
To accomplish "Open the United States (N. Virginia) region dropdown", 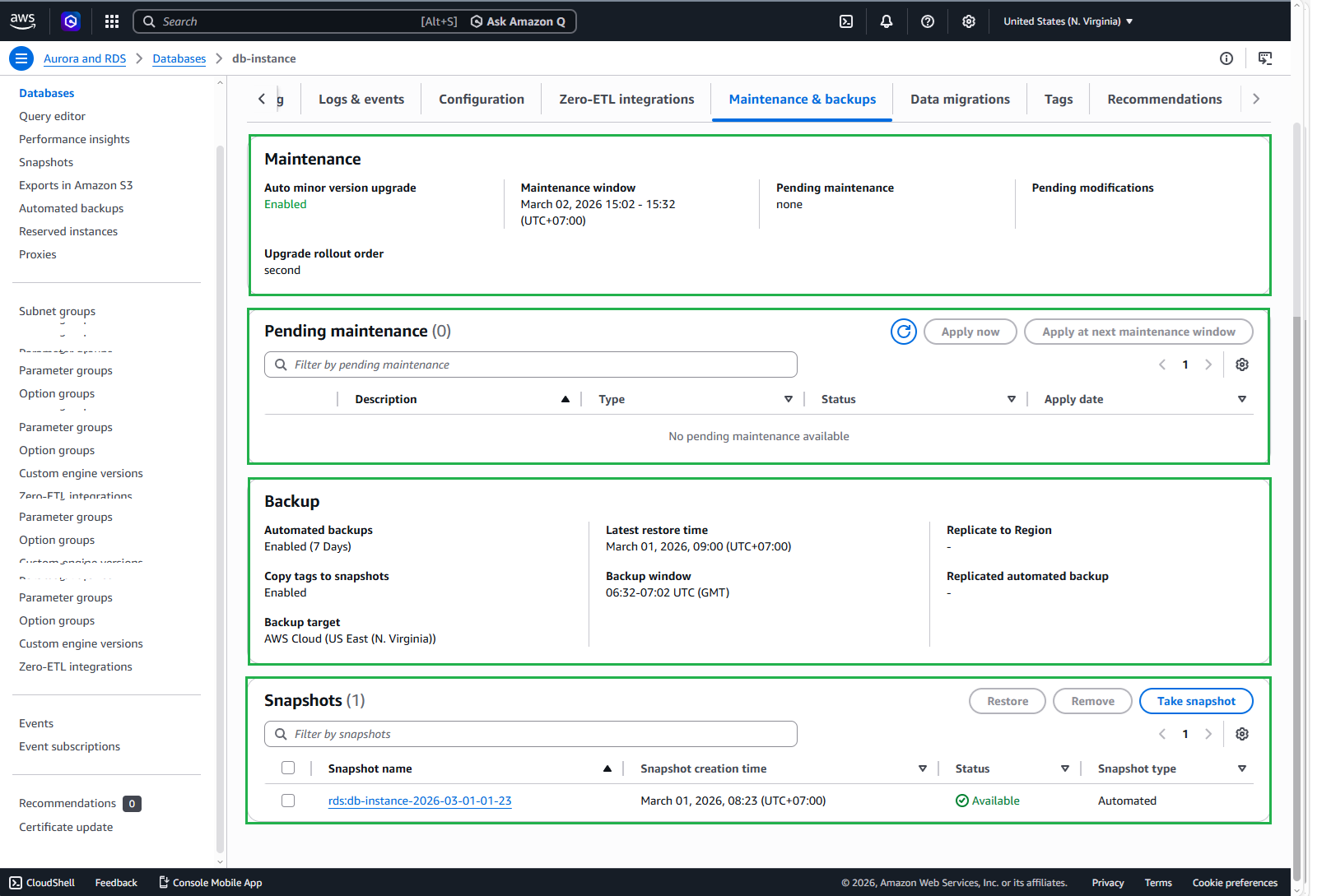I will (x=1068, y=21).
